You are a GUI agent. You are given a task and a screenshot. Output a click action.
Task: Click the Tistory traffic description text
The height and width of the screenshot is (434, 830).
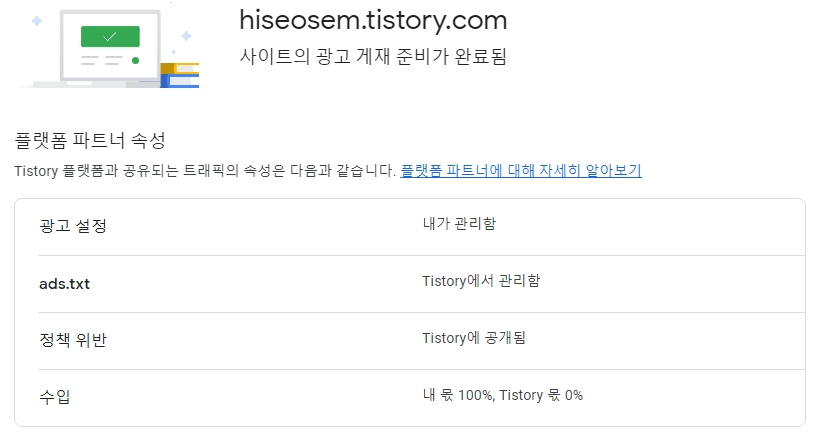coord(205,171)
